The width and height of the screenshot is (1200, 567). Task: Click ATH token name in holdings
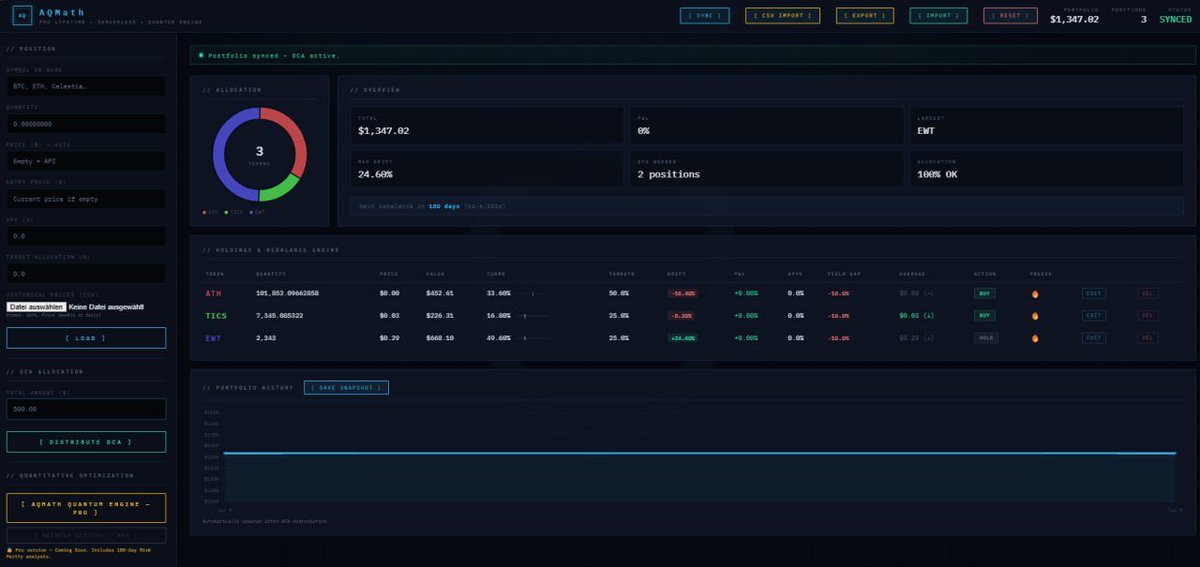tap(213, 294)
